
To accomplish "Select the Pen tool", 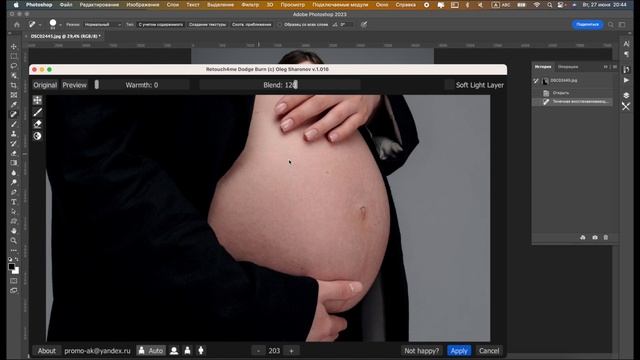I will (x=14, y=192).
